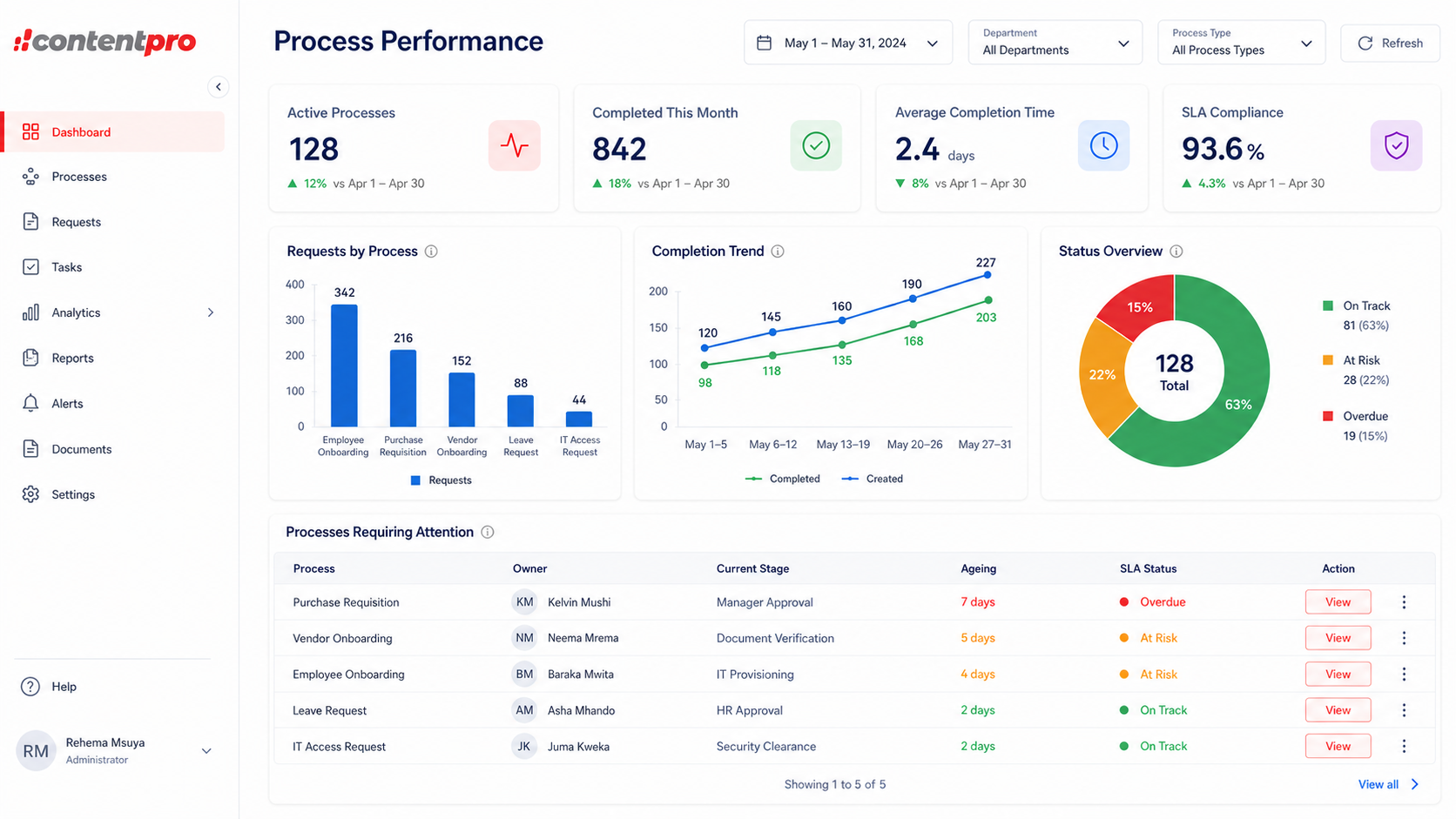Viewport: 1456px width, 819px height.
Task: Collapse the sidebar with the arrow button
Action: pos(219,86)
